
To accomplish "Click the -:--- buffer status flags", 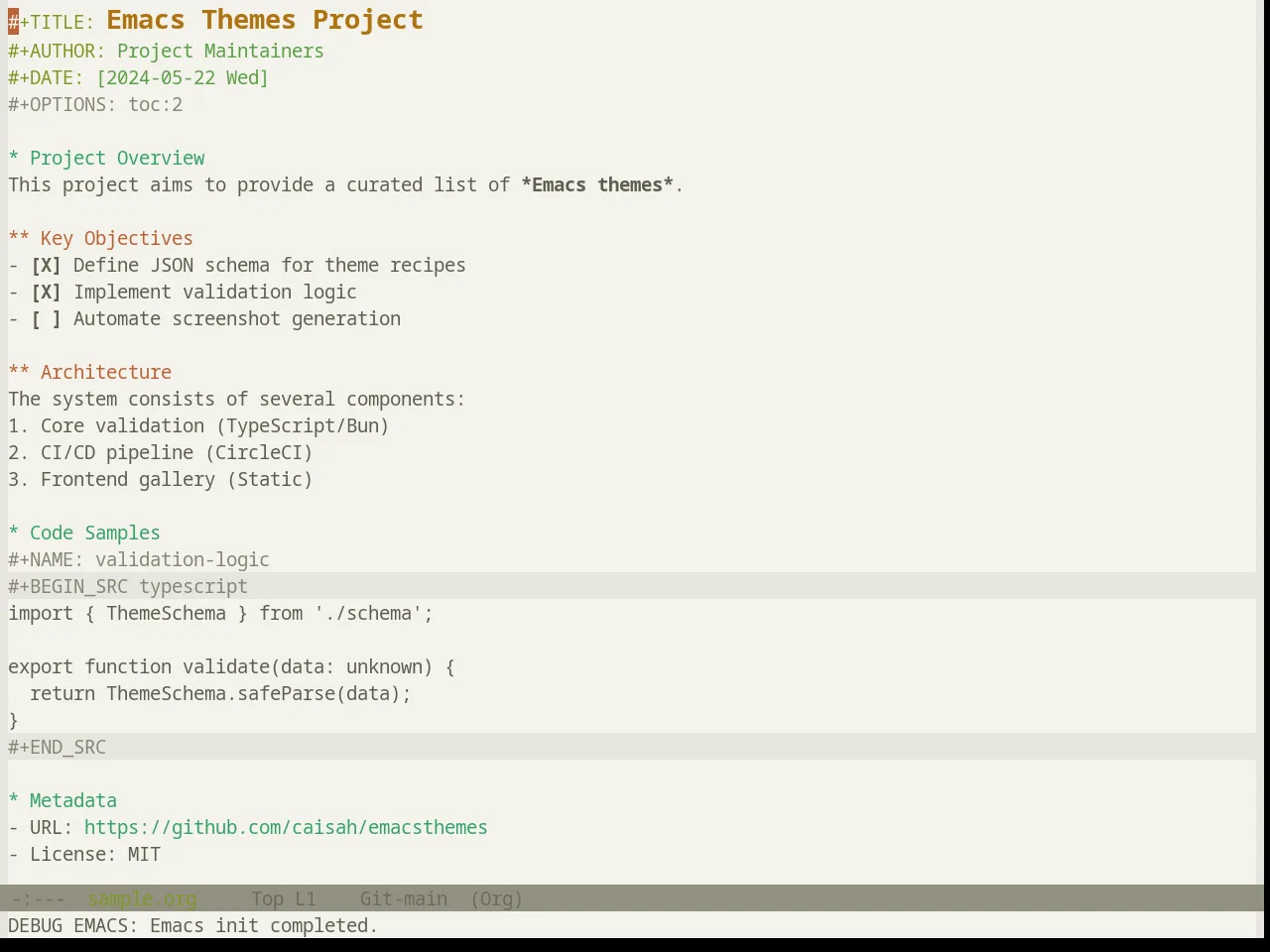I will point(38,899).
